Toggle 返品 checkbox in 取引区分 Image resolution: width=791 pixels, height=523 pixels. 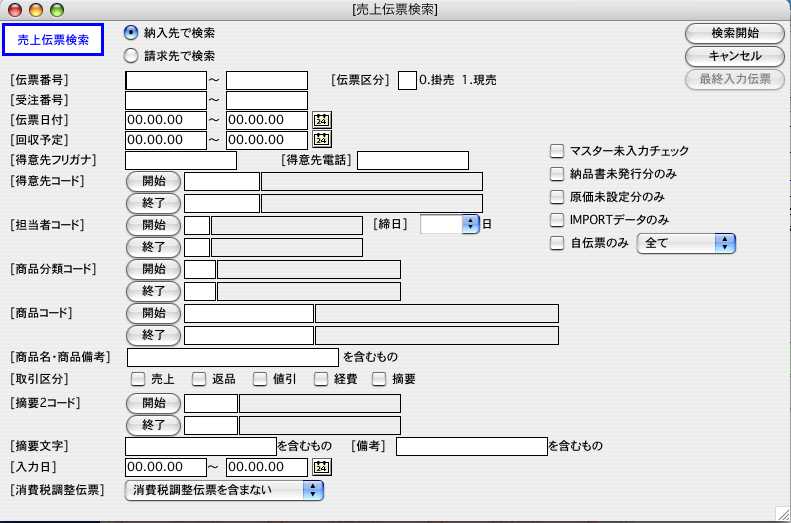(199, 379)
